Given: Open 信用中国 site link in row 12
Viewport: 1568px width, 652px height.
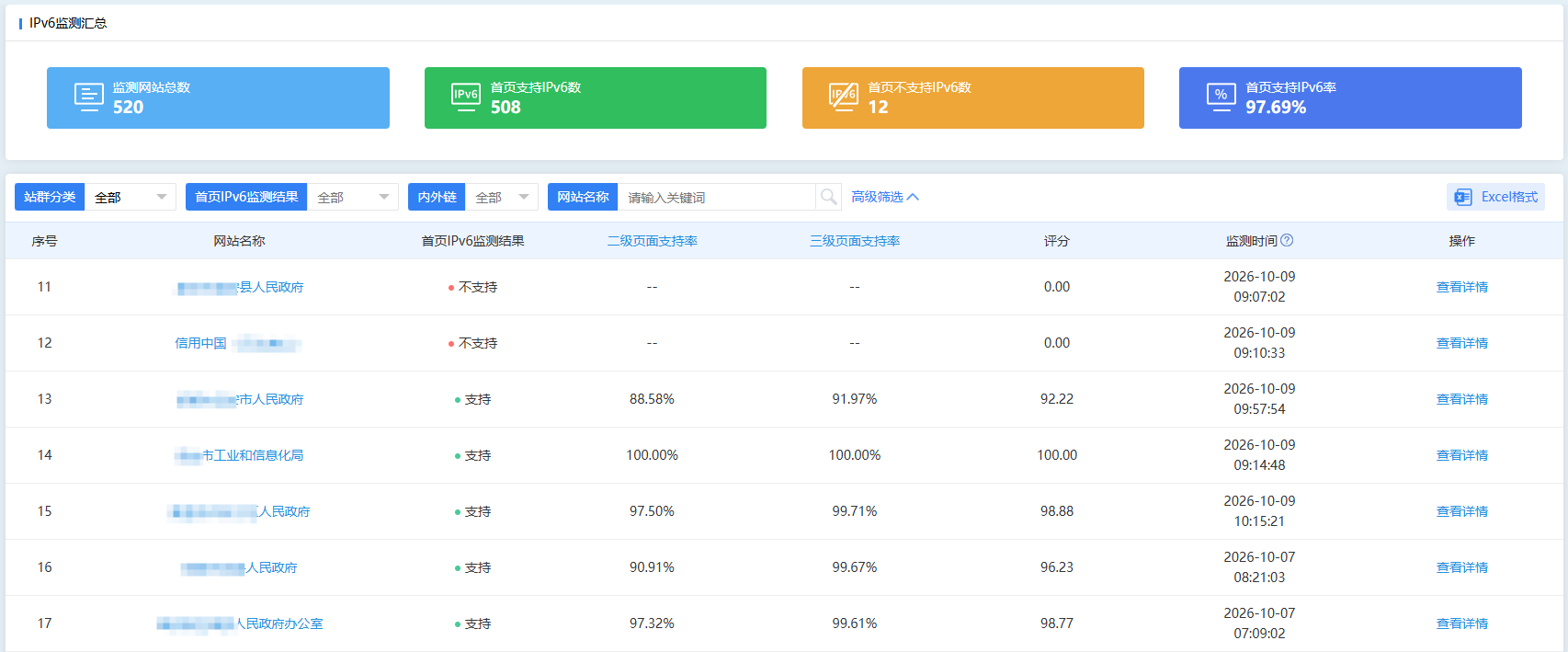Looking at the screenshot, I should [238, 343].
